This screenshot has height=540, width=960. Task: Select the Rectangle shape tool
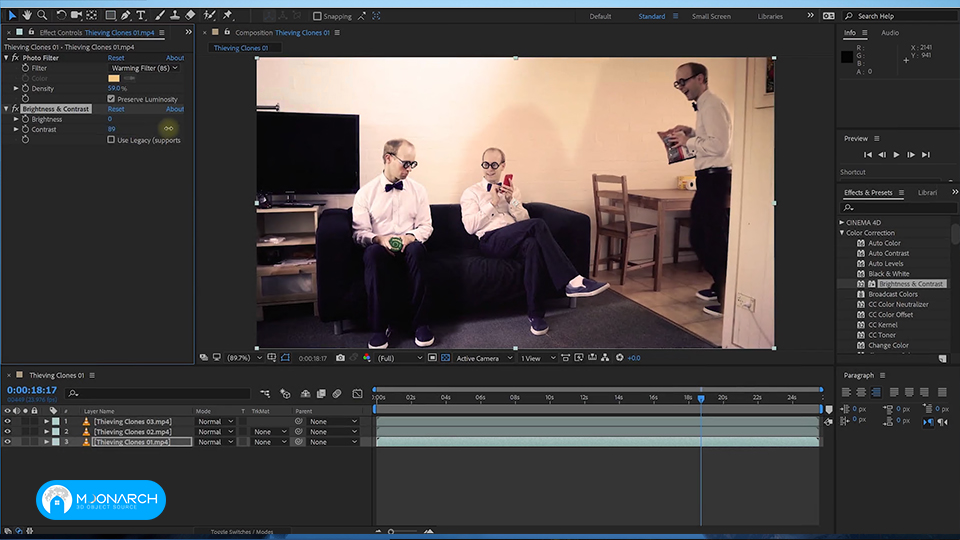coord(111,15)
